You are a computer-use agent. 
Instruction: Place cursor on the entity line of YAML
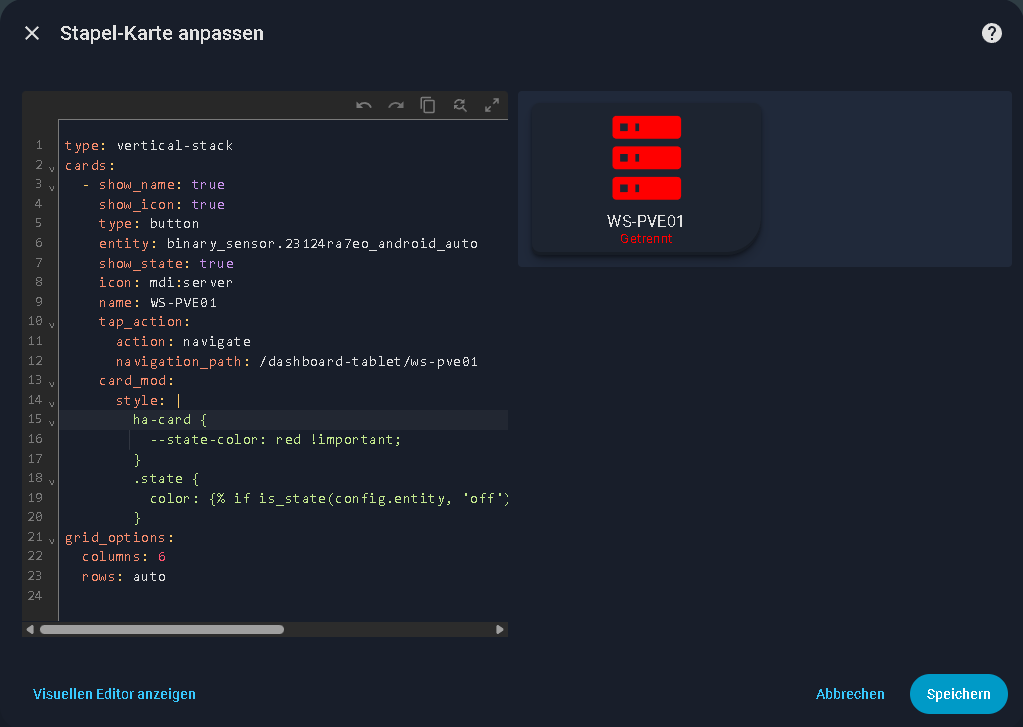point(300,243)
